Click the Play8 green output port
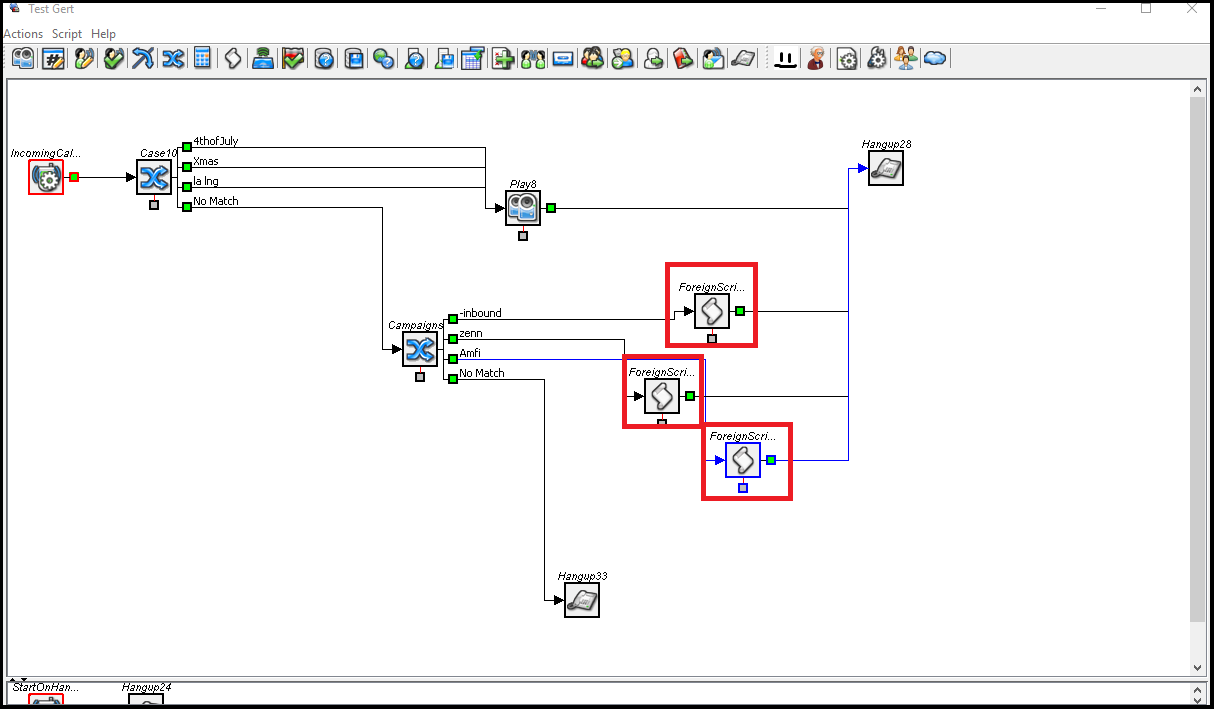The width and height of the screenshot is (1214, 709). click(x=551, y=208)
